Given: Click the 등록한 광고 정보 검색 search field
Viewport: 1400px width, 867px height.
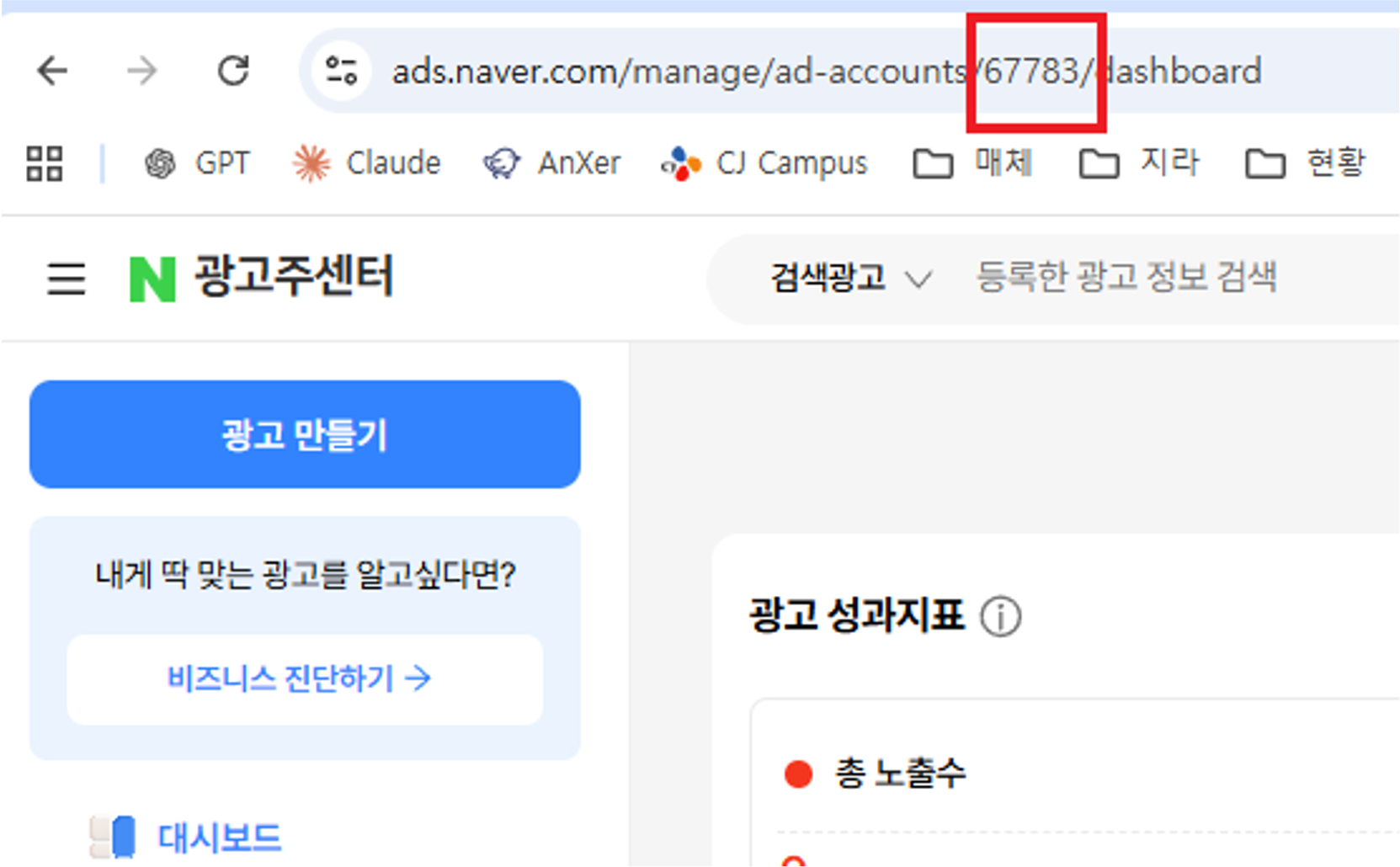Looking at the screenshot, I should (x=1126, y=277).
